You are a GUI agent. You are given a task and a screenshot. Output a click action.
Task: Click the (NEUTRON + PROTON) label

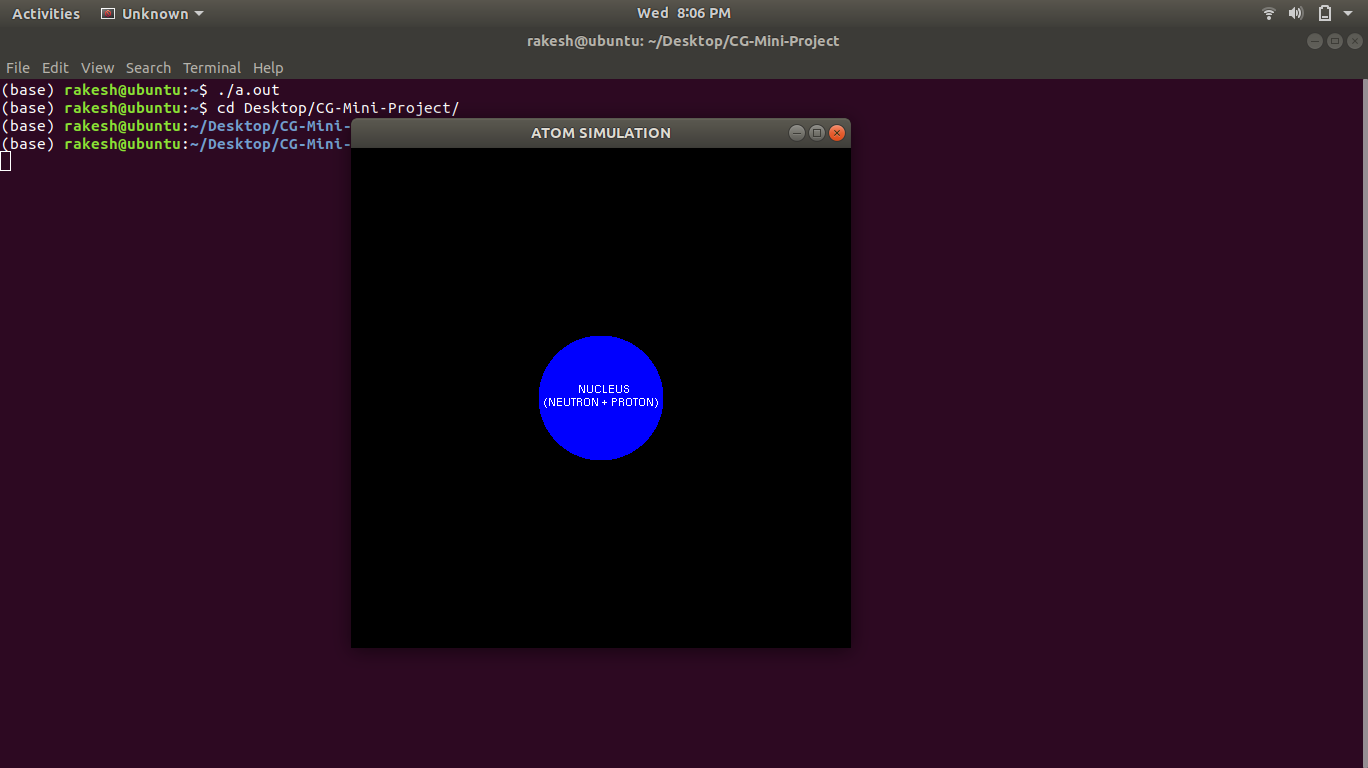pyautogui.click(x=601, y=402)
